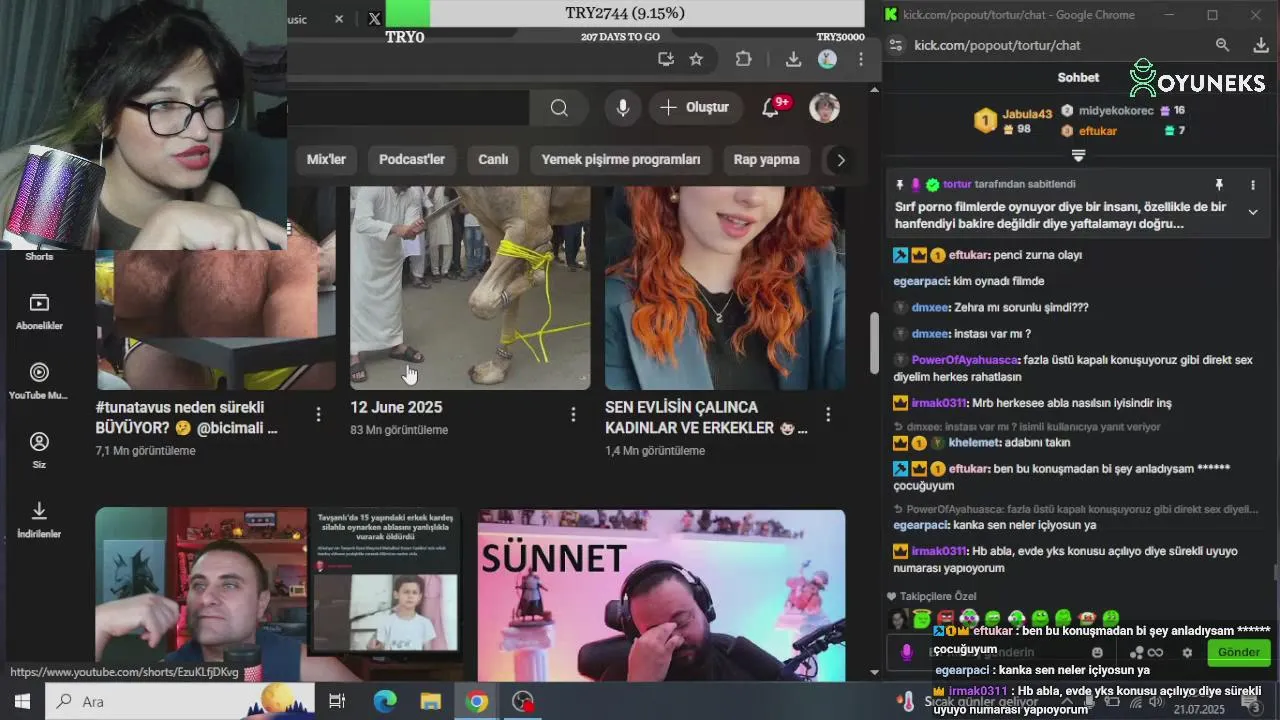Open the Chrome extensions puzzle icon
This screenshot has width=1280, height=720.
743,59
